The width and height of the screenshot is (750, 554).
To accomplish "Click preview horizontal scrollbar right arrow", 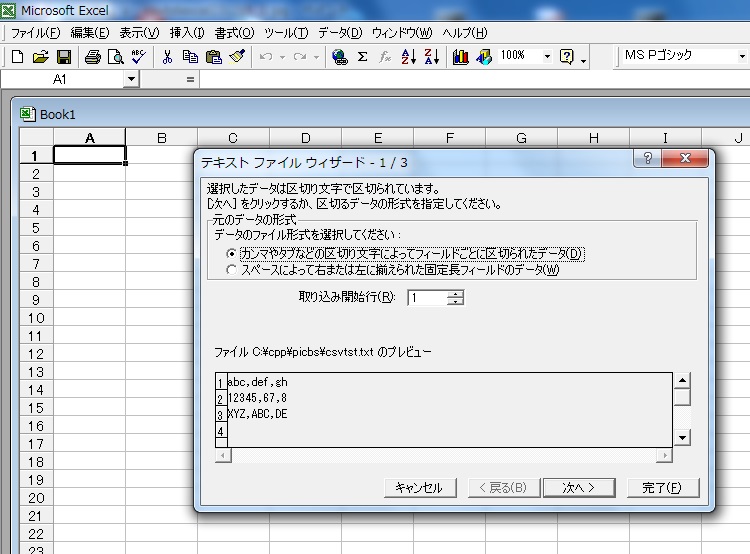I will (664, 455).
